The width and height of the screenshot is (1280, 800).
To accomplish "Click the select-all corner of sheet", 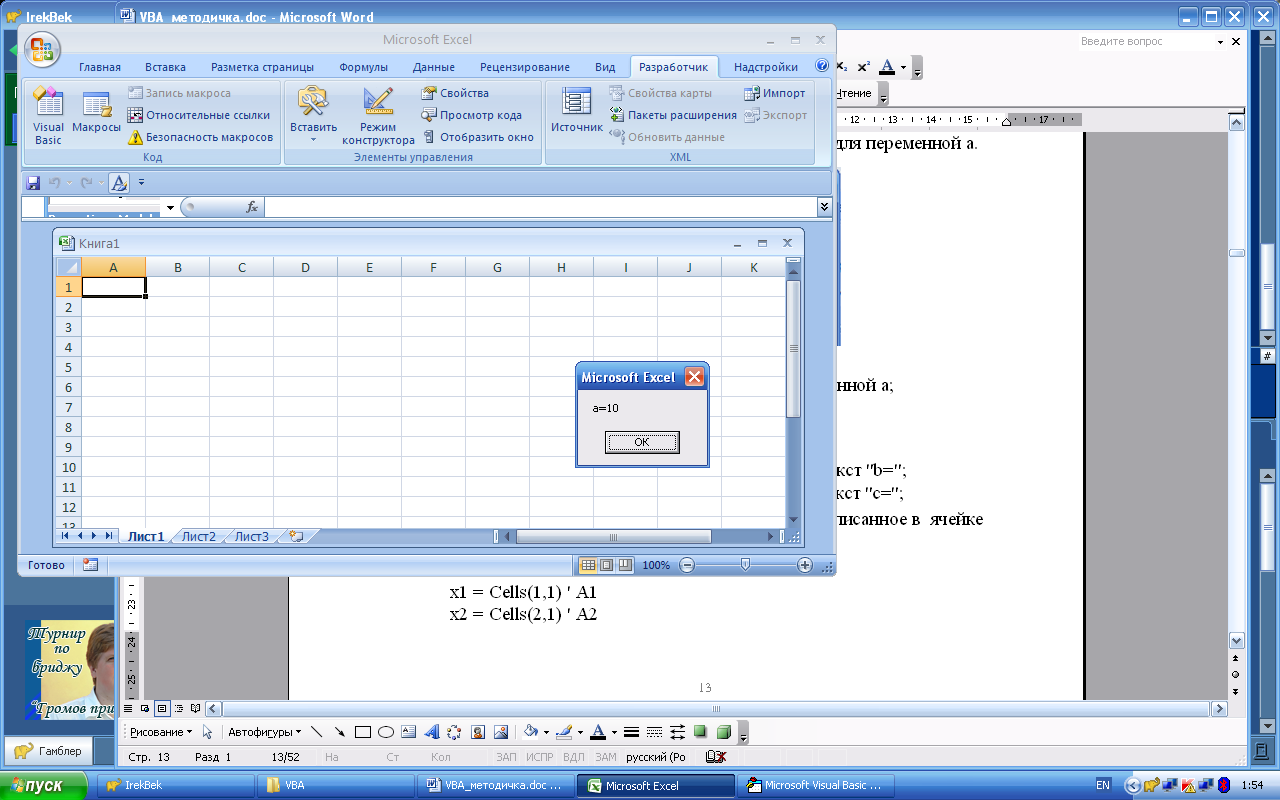I will [68, 267].
